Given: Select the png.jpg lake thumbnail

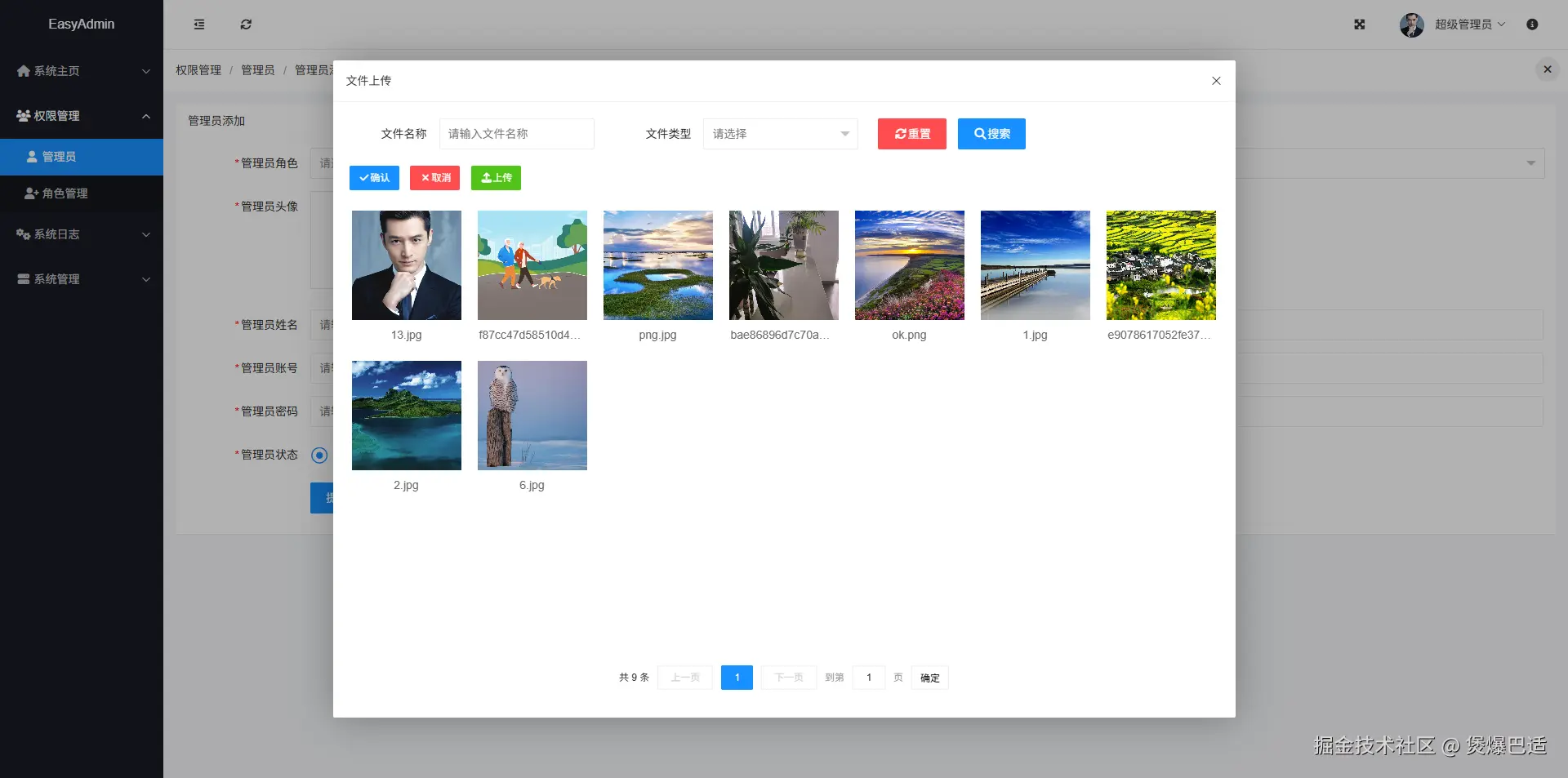Looking at the screenshot, I should pyautogui.click(x=658, y=265).
